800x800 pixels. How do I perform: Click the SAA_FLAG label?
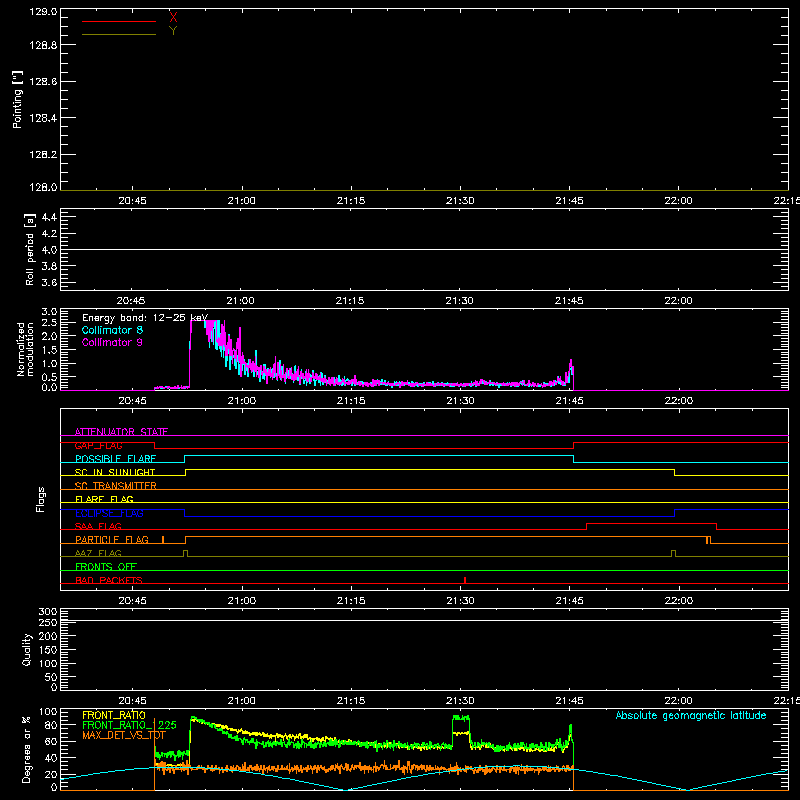pyautogui.click(x=98, y=526)
